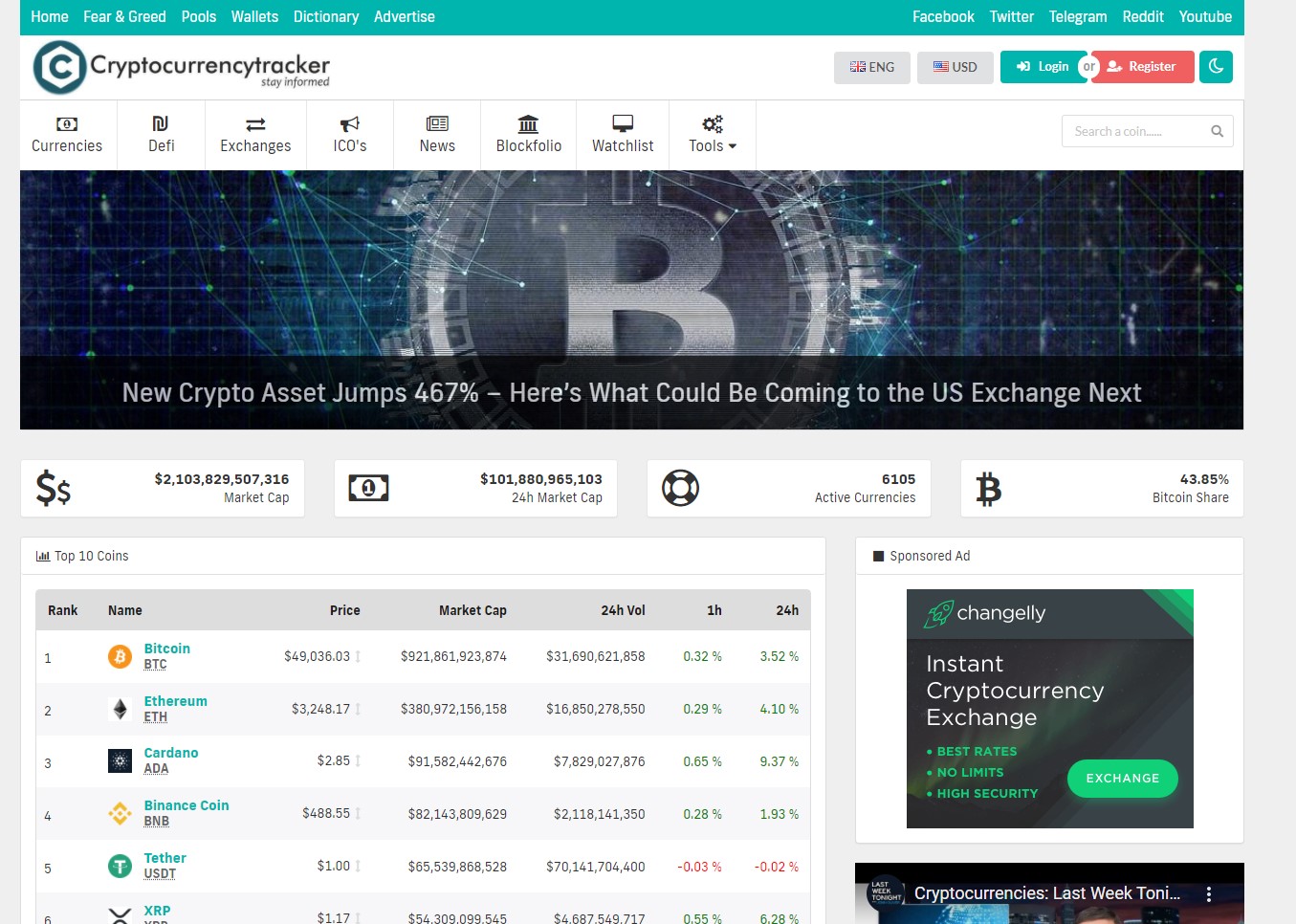Sort table by Rank column
Screen dimensions: 1296x924
click(63, 610)
